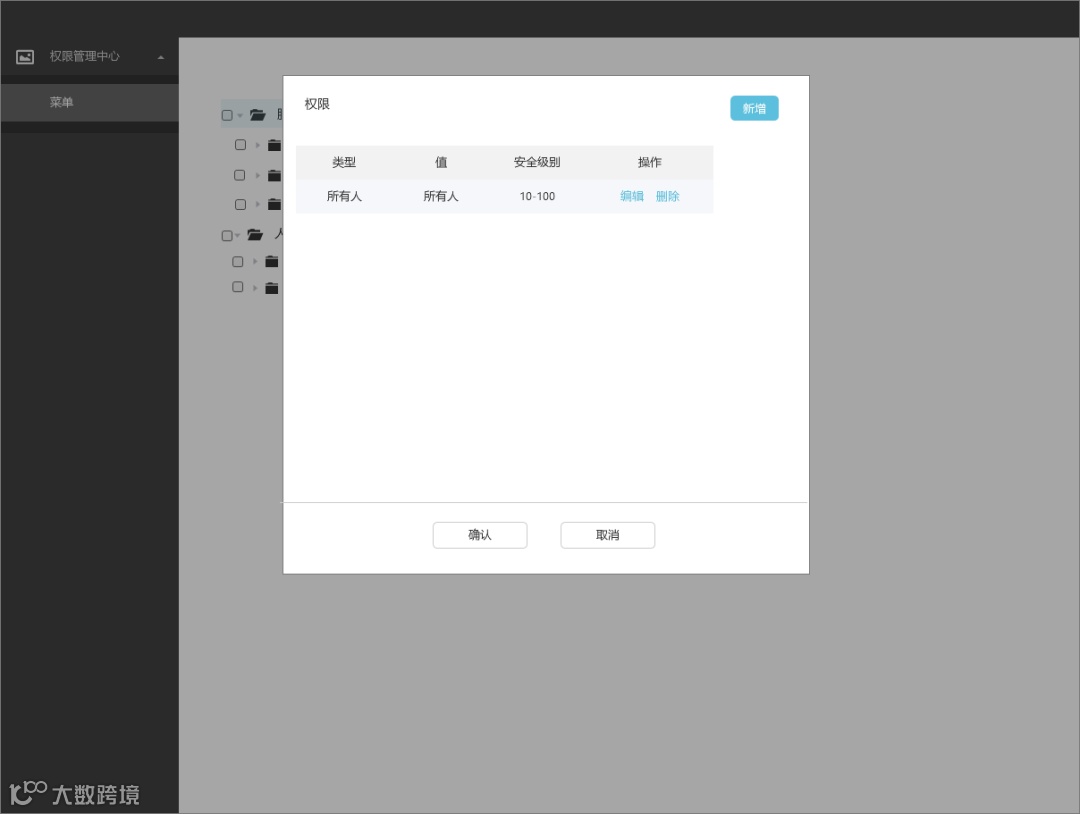
Task: Tick the last tree checkbox at the bottom
Action: point(238,287)
